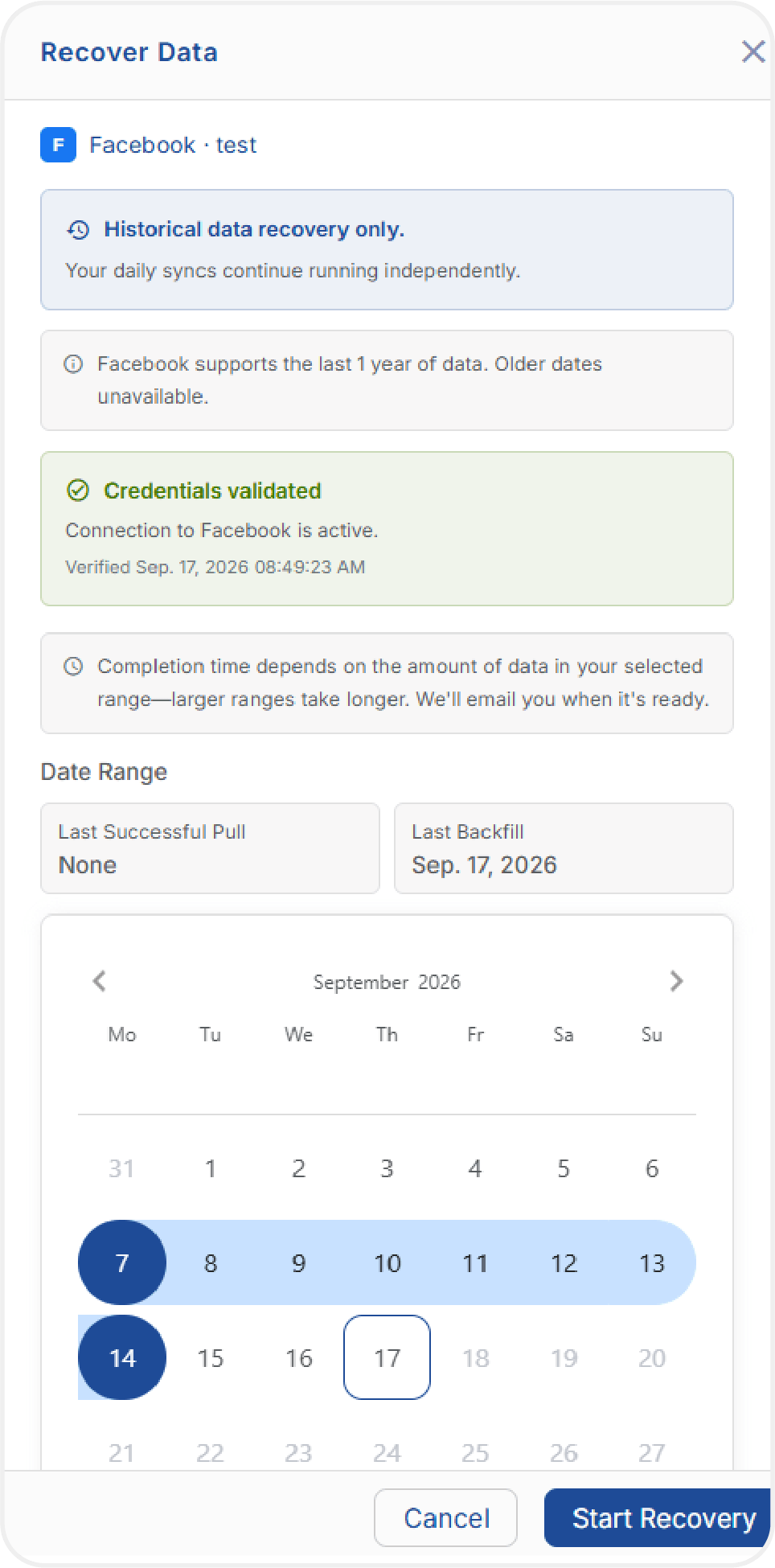
Task: Click the historical recovery clock icon
Action: [x=78, y=230]
